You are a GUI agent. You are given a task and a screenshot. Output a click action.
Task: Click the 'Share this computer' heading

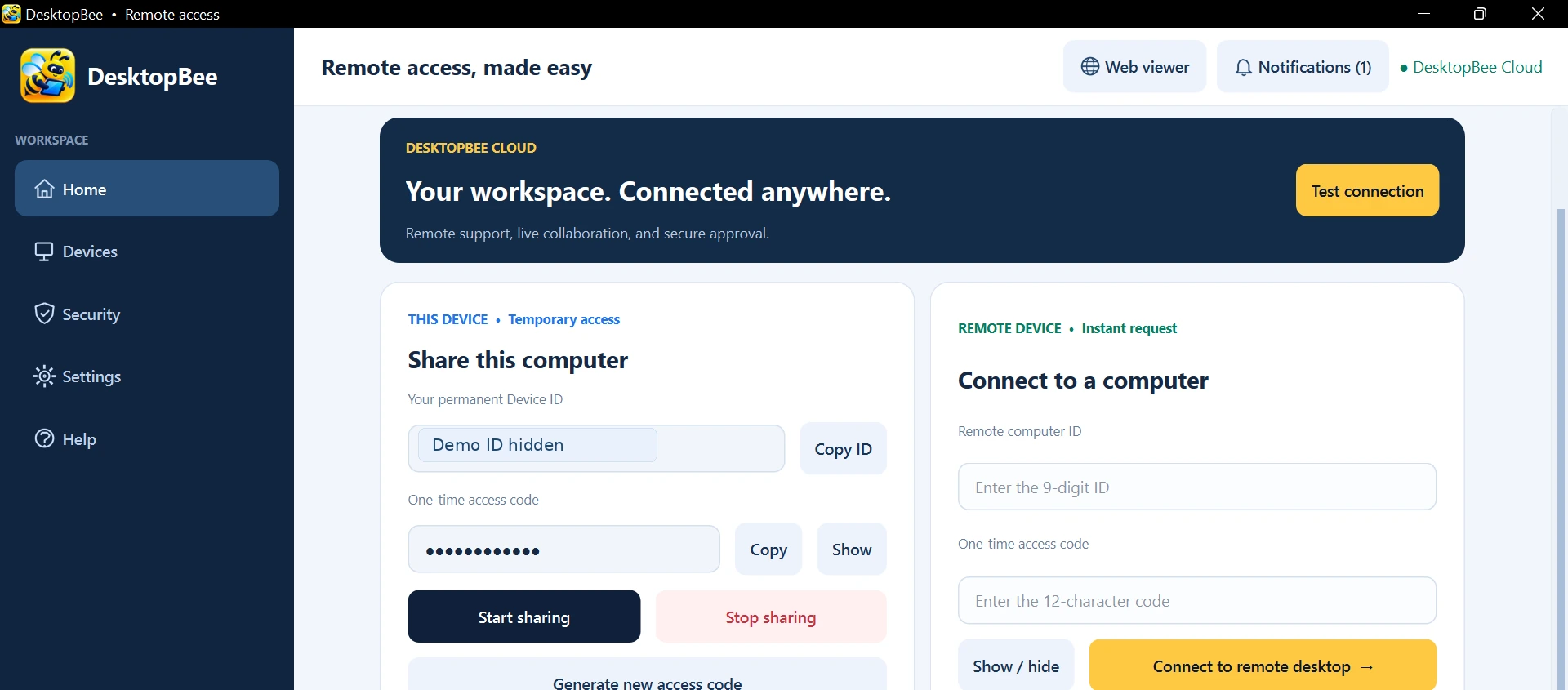(518, 360)
